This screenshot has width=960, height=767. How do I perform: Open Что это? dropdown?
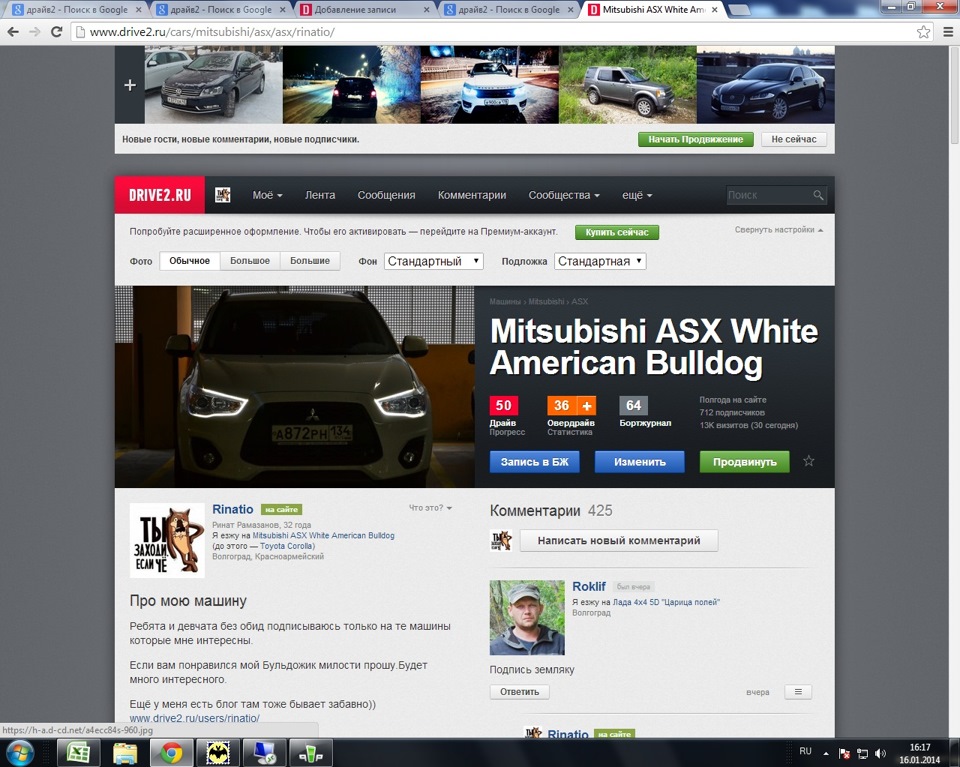point(430,508)
